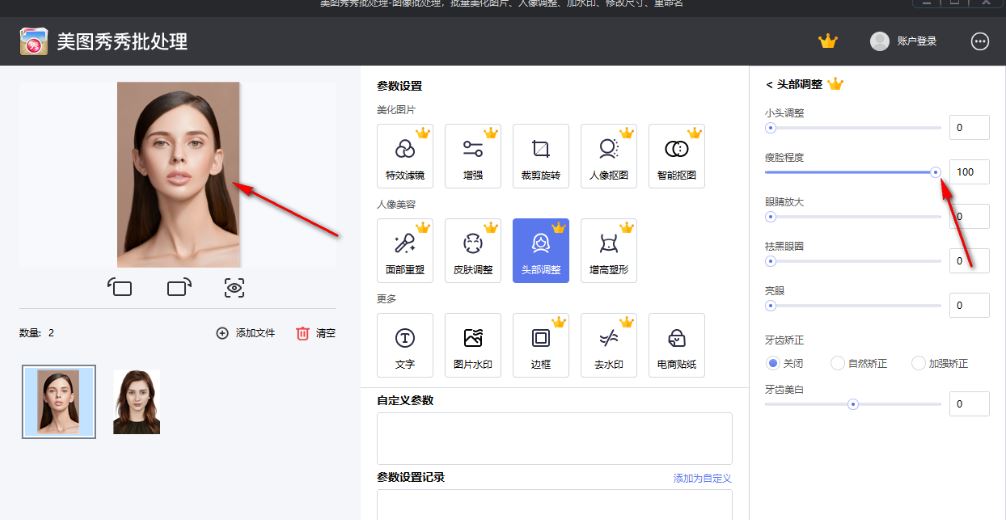
Task: Rotate the preview image left
Action: 120,287
